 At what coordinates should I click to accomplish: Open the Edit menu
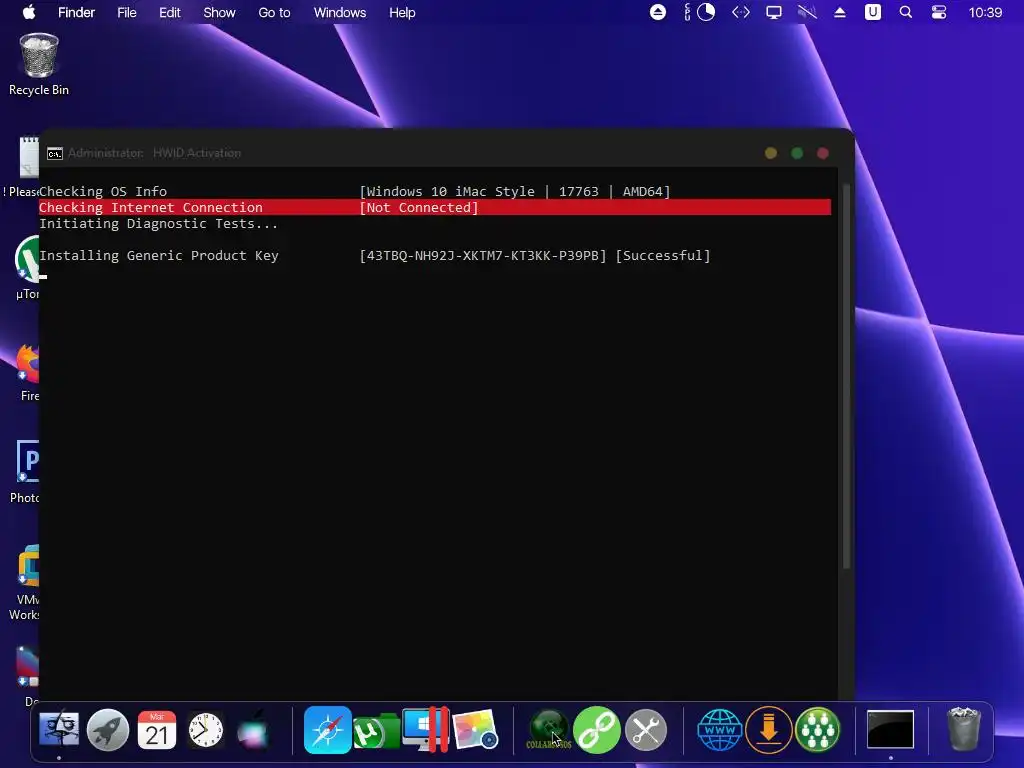(170, 12)
